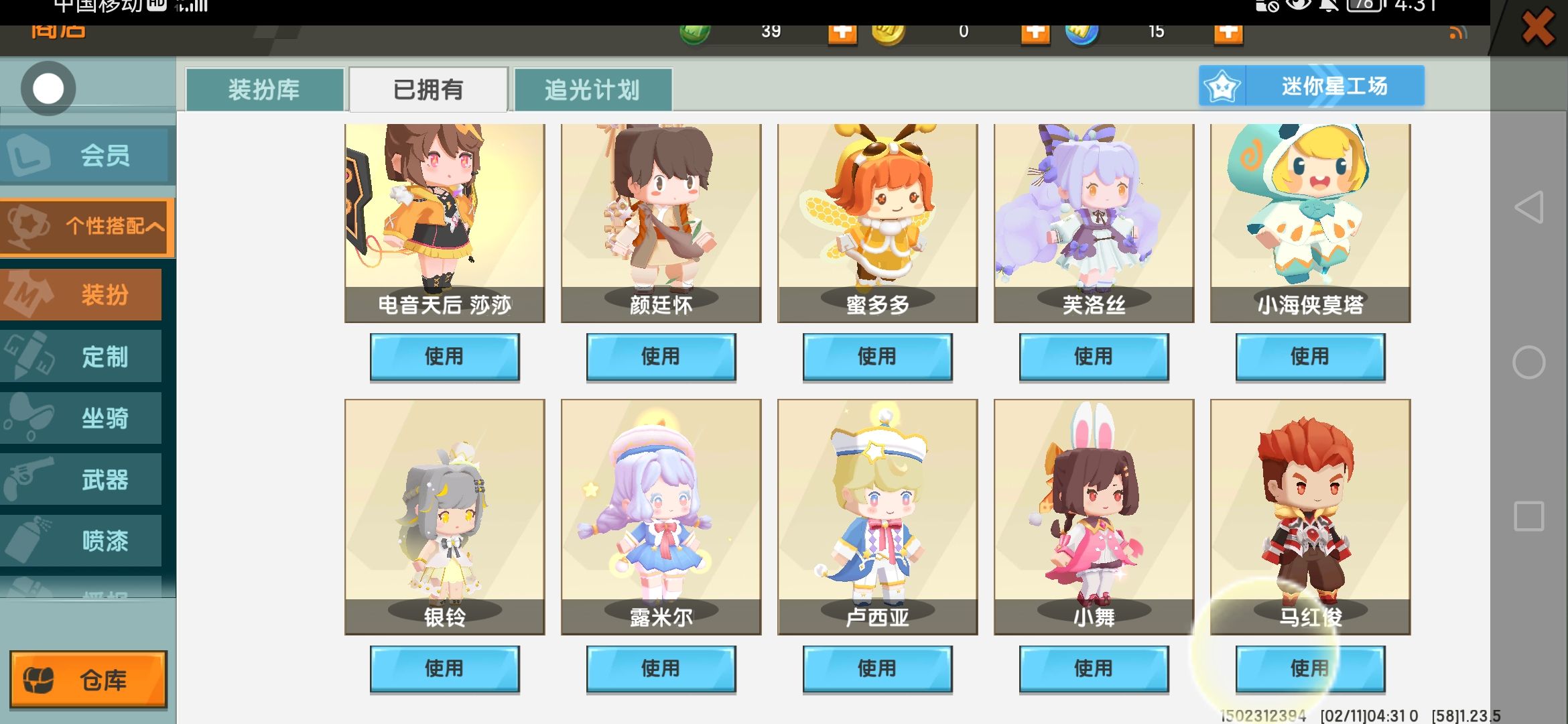Tap the plus icon beside the blue coin balance

1228,33
